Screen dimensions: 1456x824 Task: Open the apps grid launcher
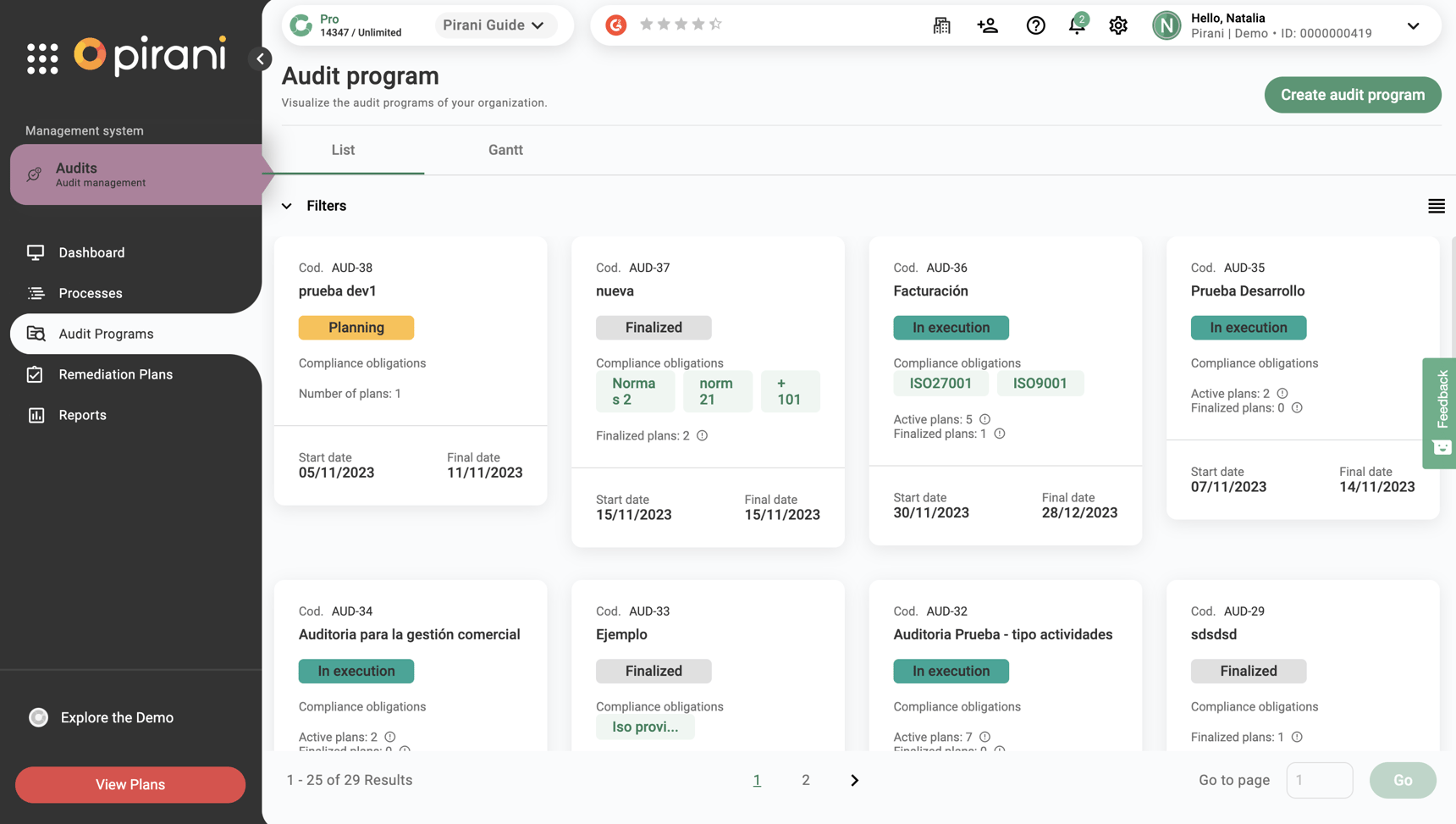[x=41, y=58]
